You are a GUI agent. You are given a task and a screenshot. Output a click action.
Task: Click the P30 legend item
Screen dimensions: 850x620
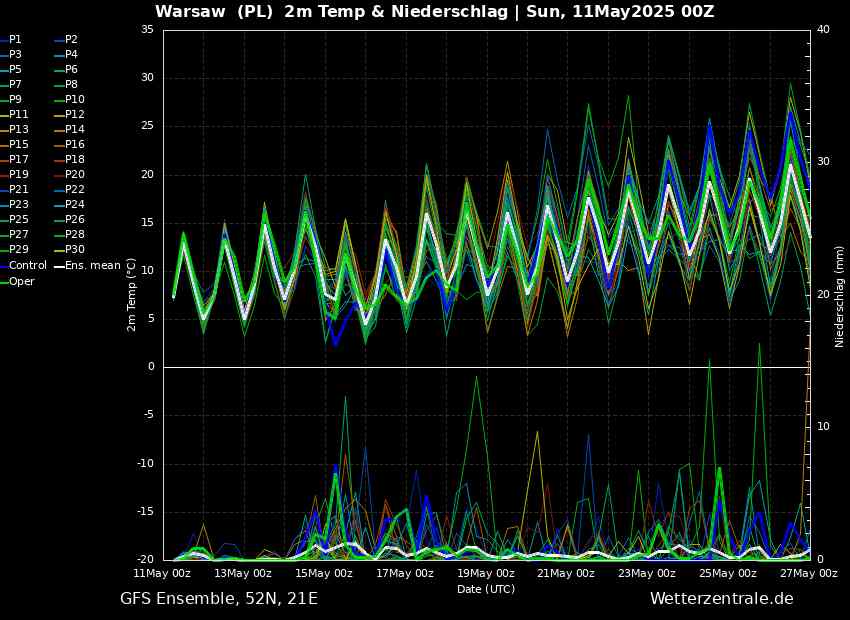click(x=69, y=249)
